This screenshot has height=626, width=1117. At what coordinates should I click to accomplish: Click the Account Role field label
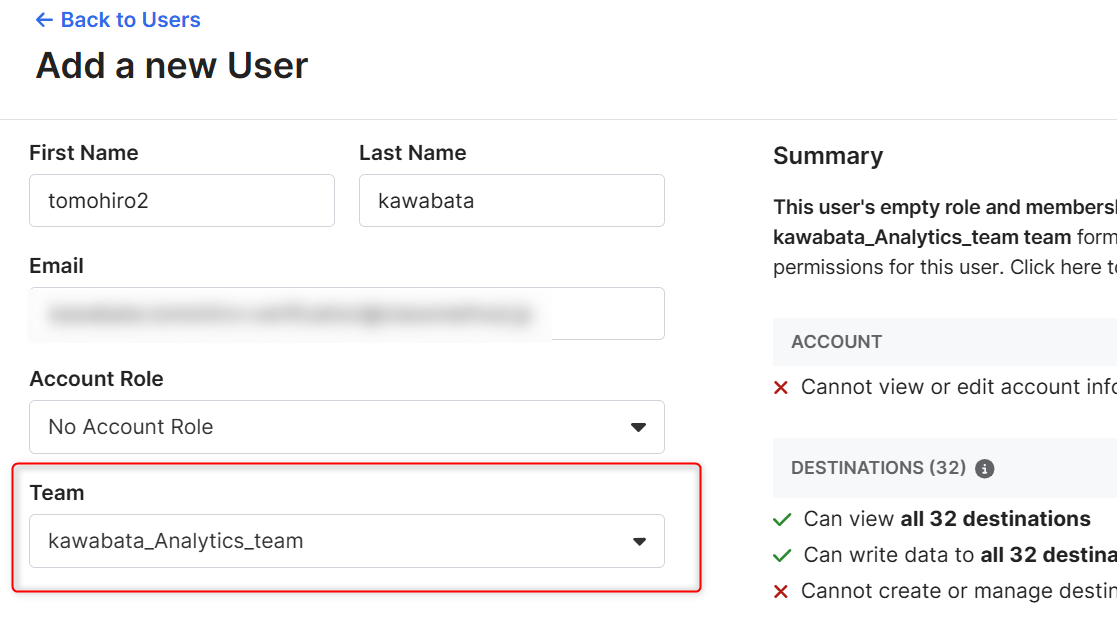point(97,379)
